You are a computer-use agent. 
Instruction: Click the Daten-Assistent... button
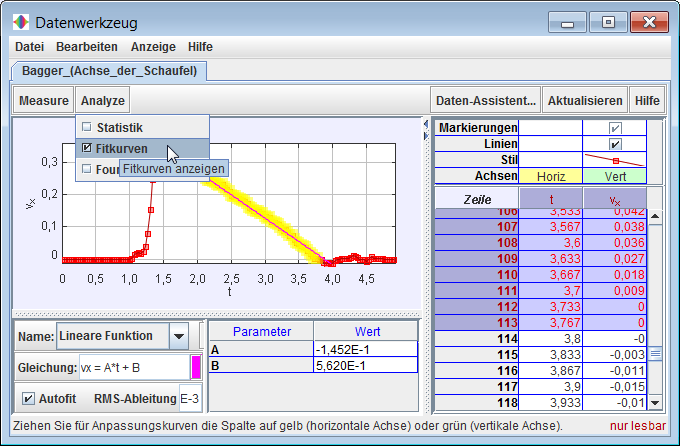click(x=486, y=101)
